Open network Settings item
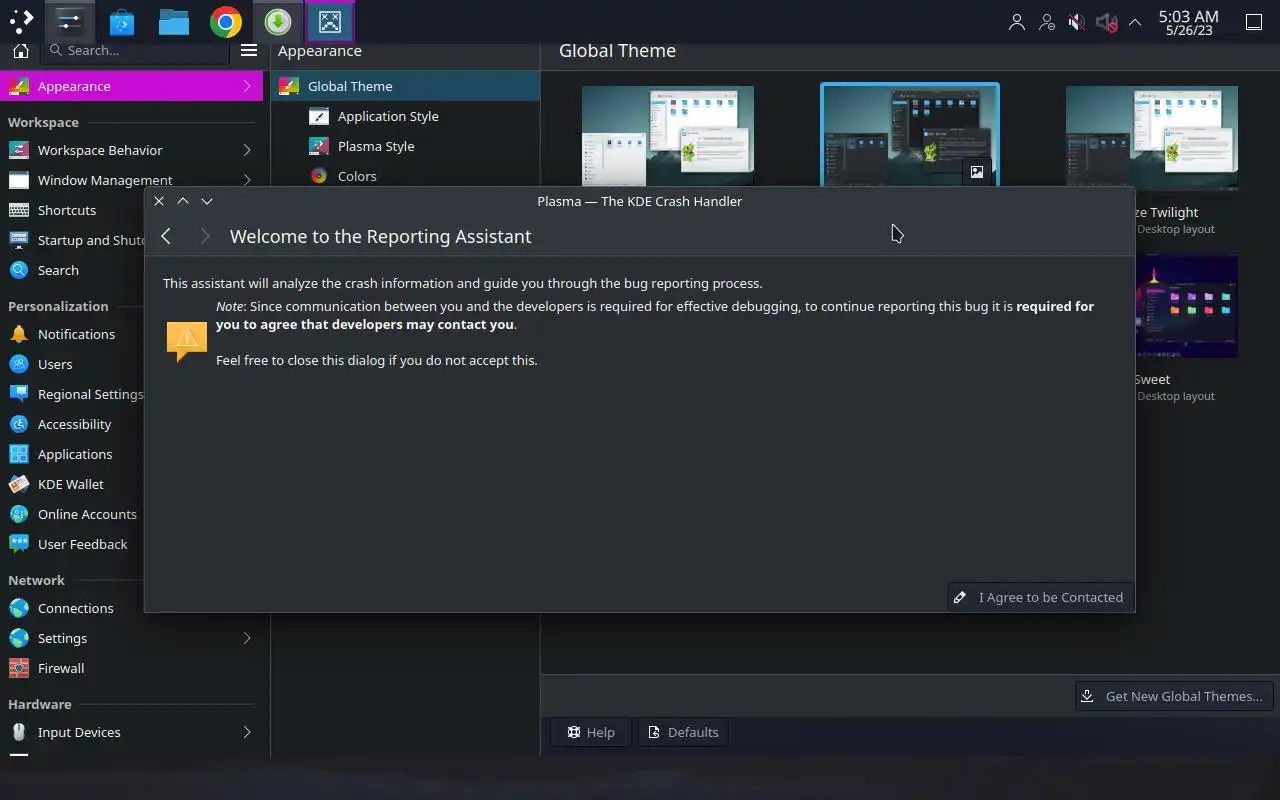Image resolution: width=1280 pixels, height=800 pixels. 131,638
